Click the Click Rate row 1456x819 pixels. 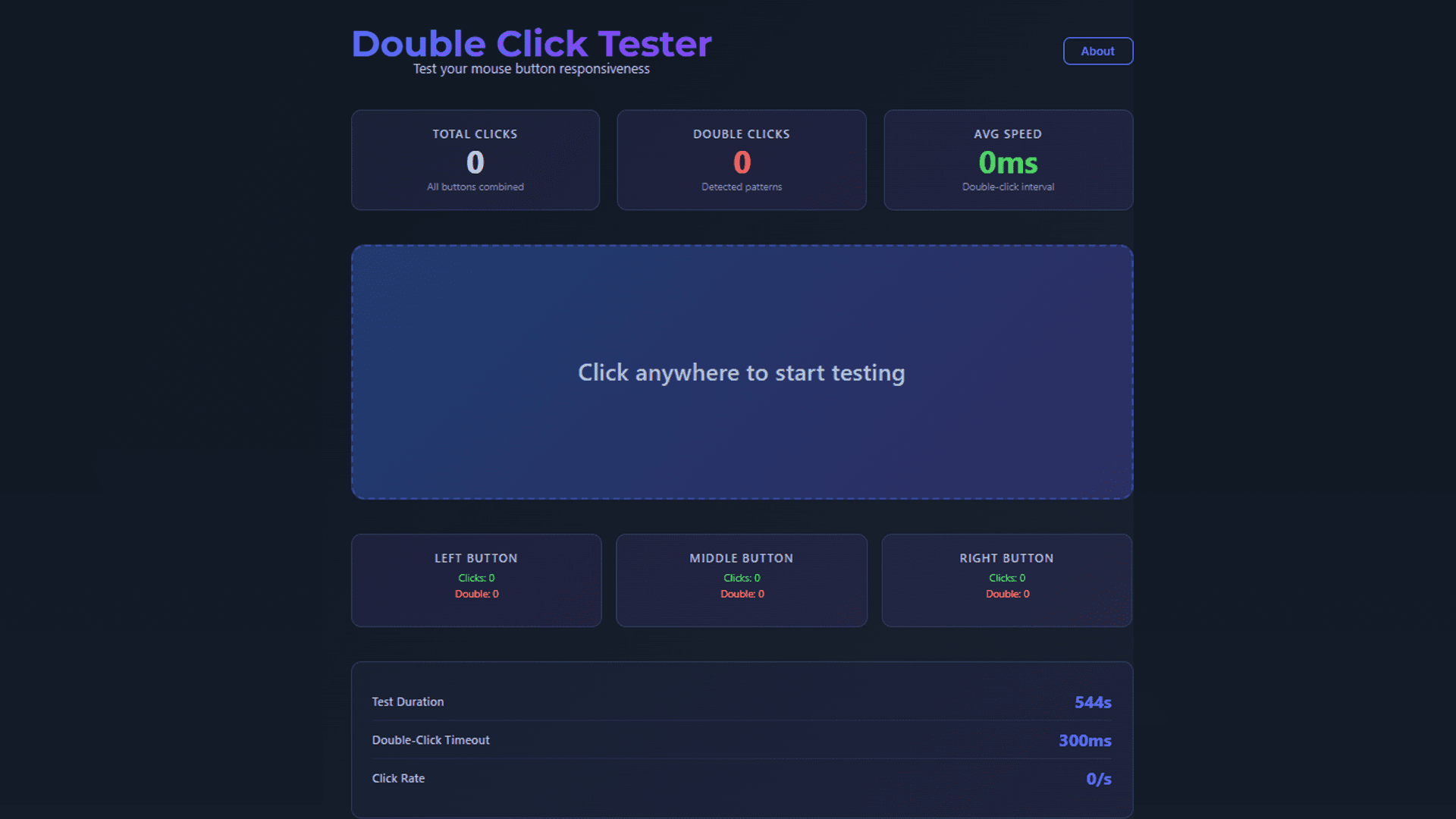point(742,779)
